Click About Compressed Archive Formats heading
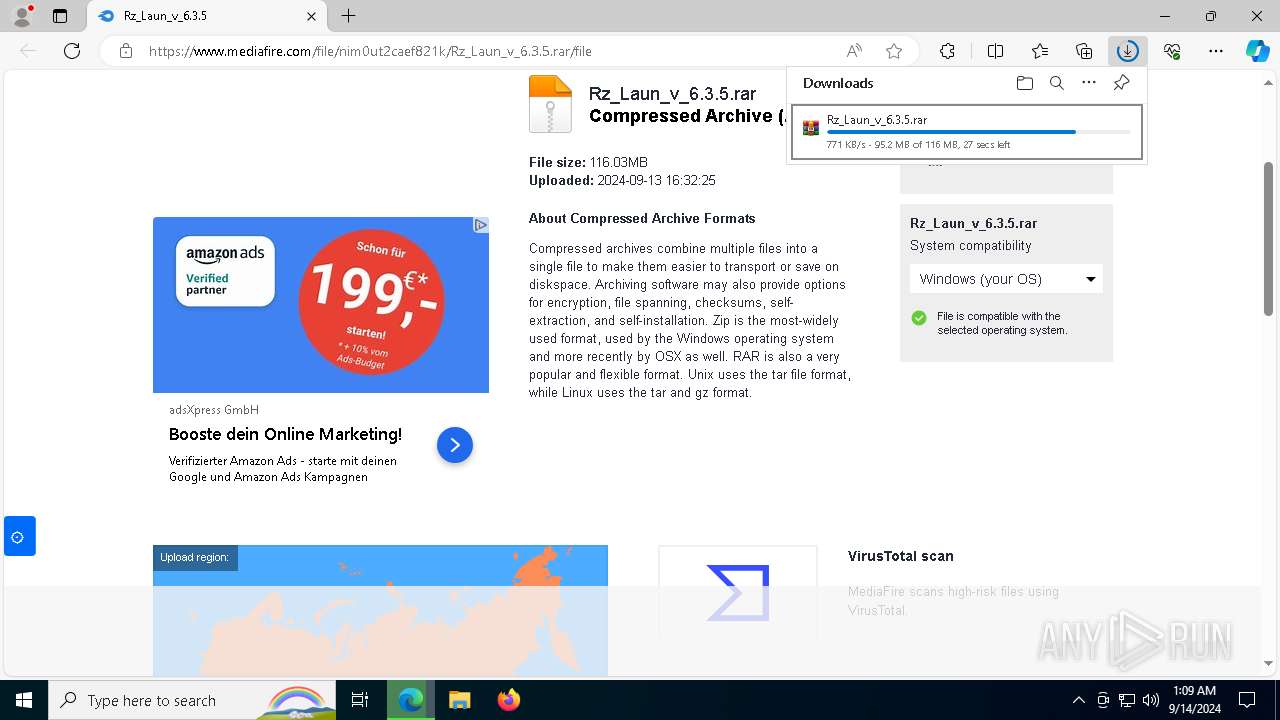 click(642, 218)
